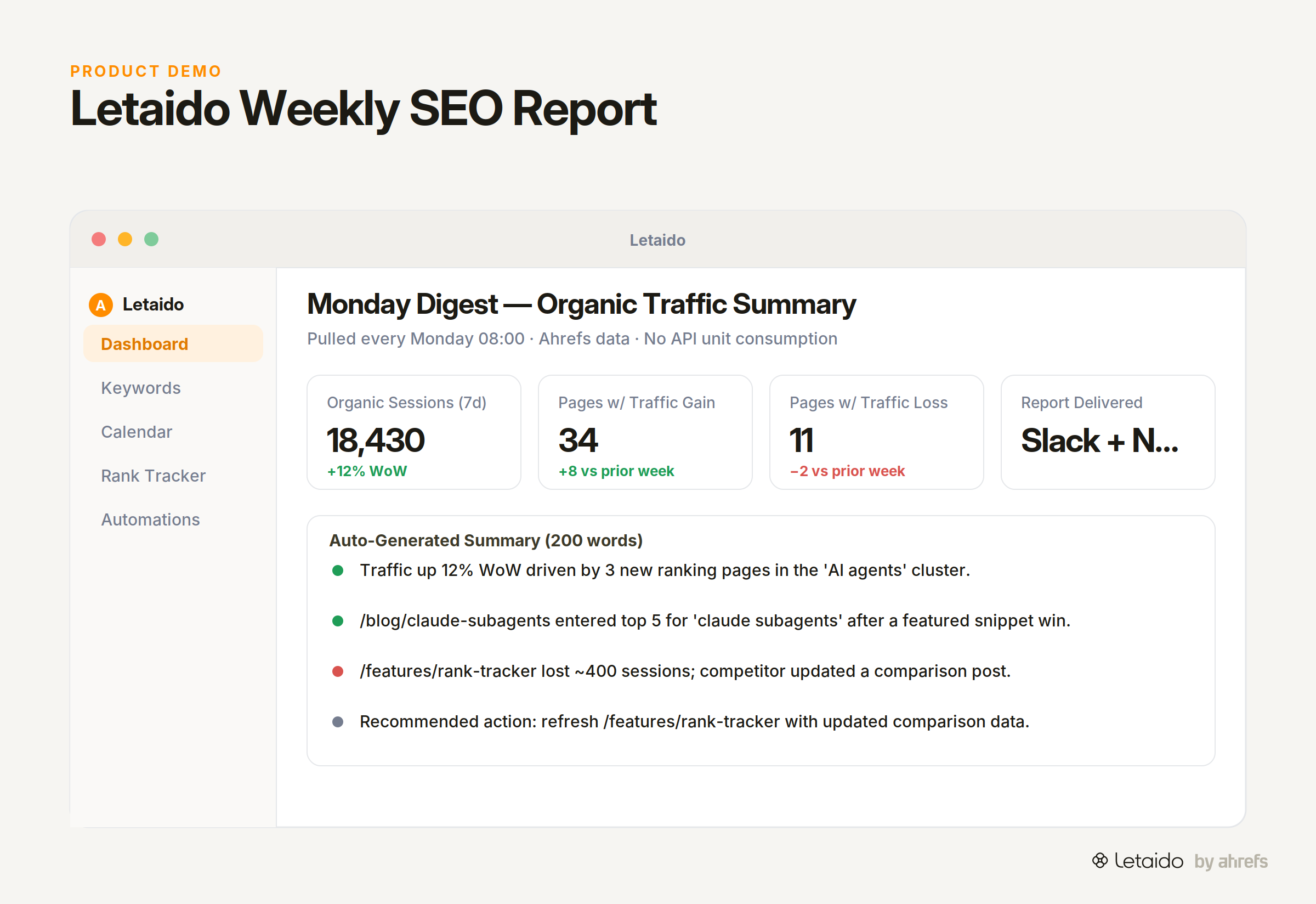
Task: Click the red bullet beside 'lost ~400 sessions'
Action: click(337, 671)
